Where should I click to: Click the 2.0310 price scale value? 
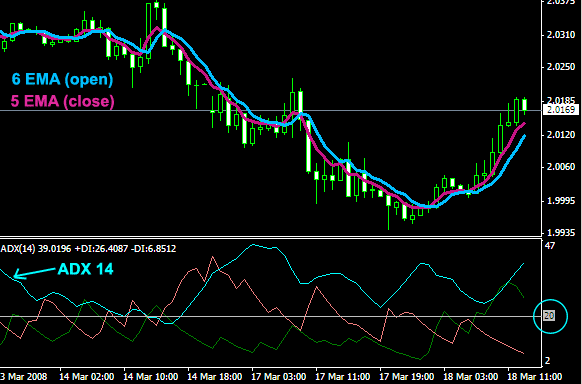561,35
